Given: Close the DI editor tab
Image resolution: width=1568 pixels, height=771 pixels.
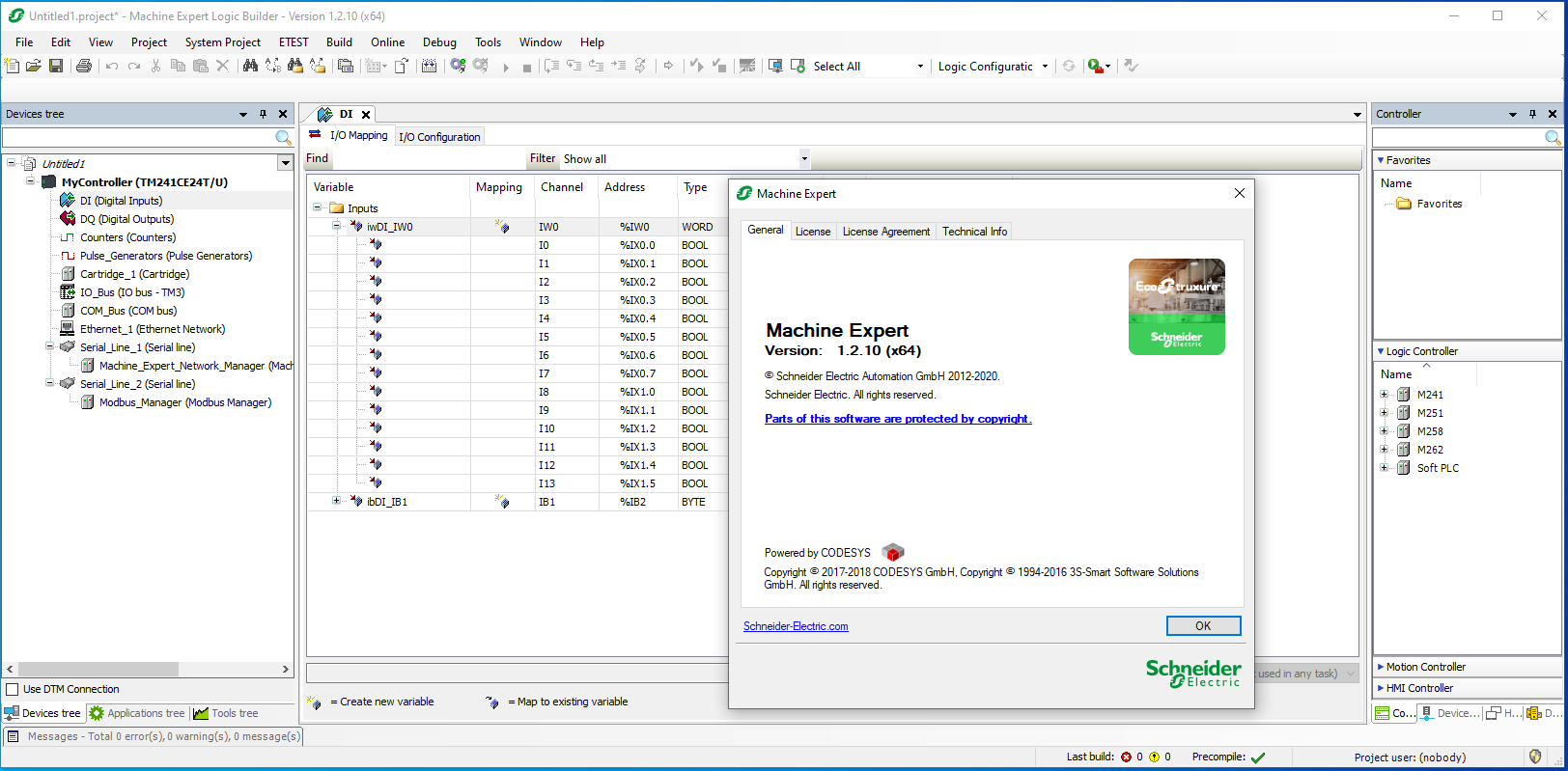Looking at the screenshot, I should click(x=366, y=114).
